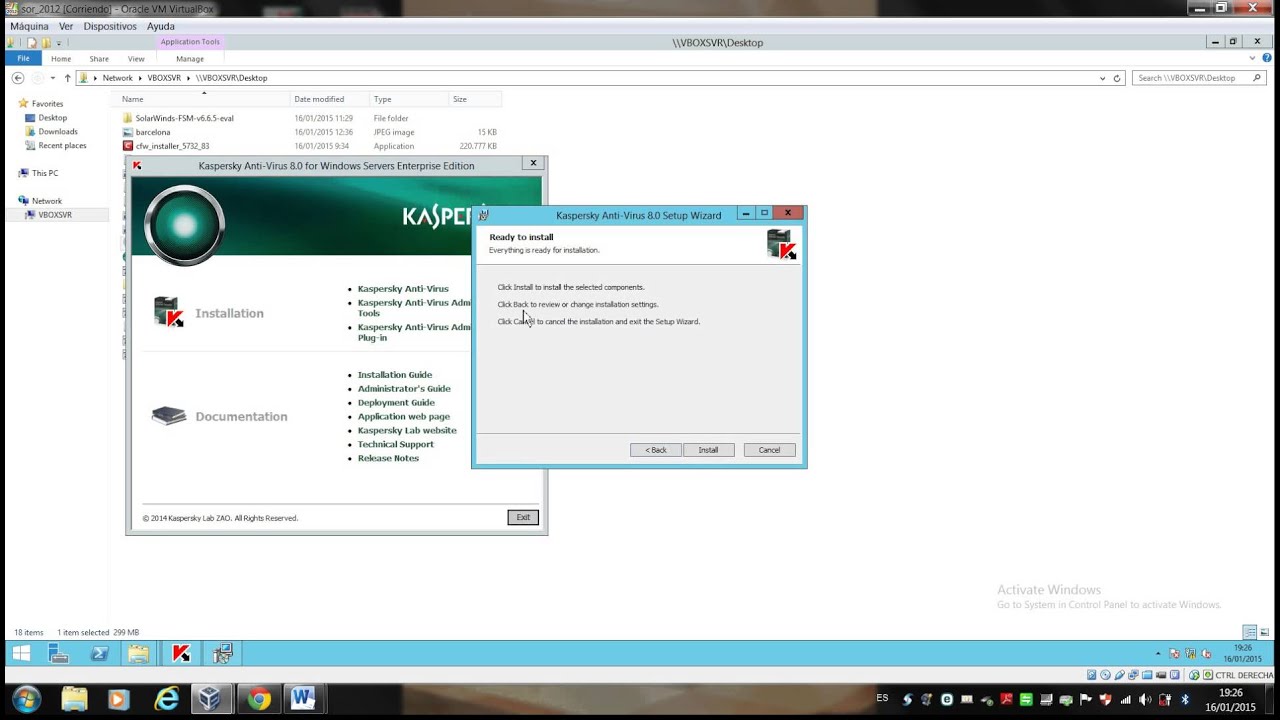Screen dimensions: 1280x720
Task: Go up one folder level in Explorer
Action: pos(67,78)
